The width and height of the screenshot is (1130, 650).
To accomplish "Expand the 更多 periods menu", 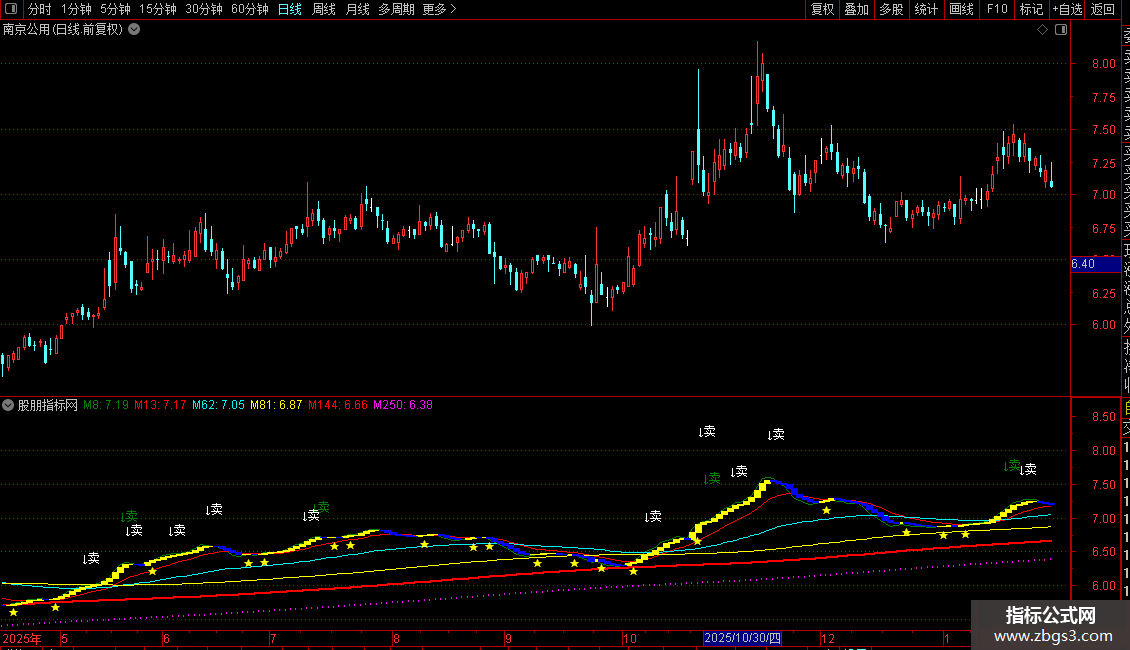I will tap(440, 10).
